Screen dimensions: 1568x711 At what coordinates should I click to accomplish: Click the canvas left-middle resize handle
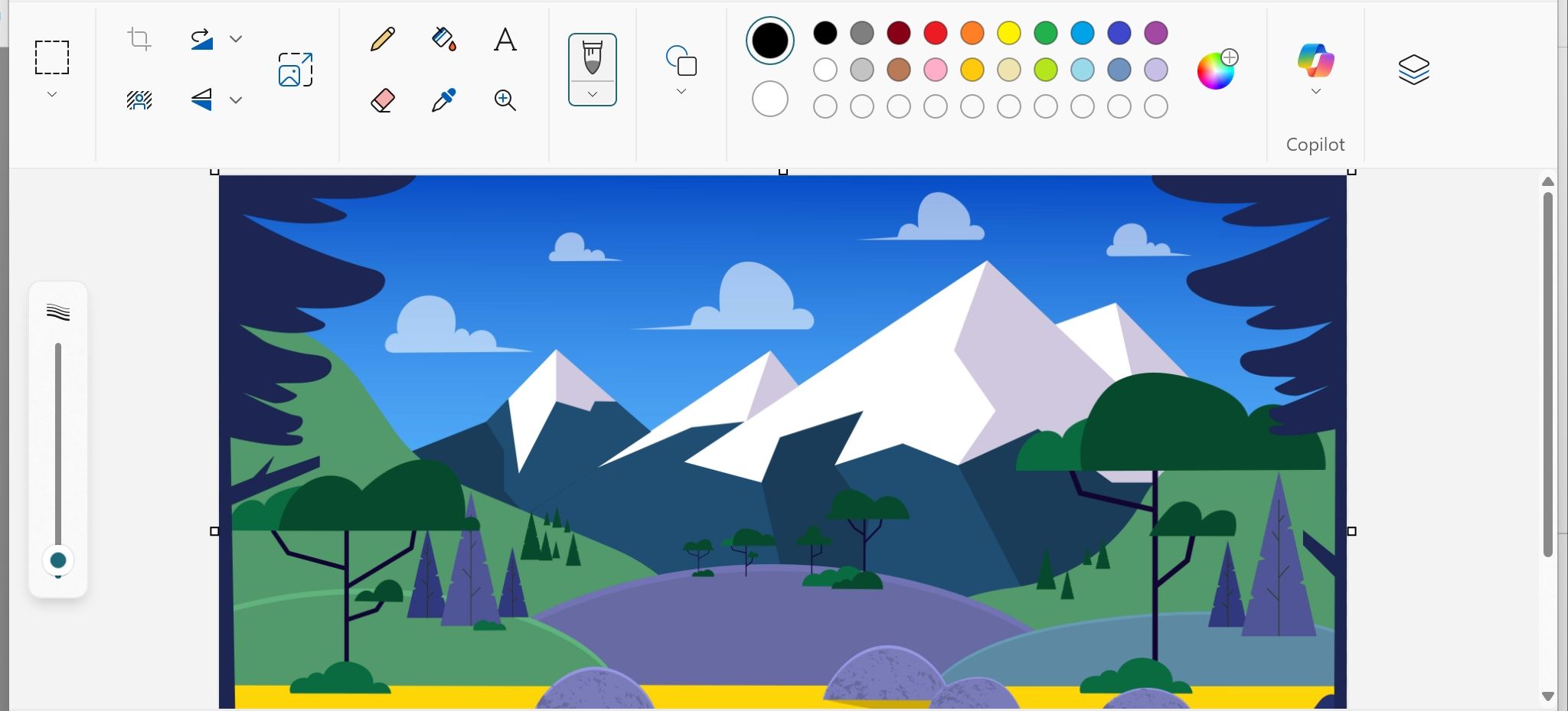point(214,531)
